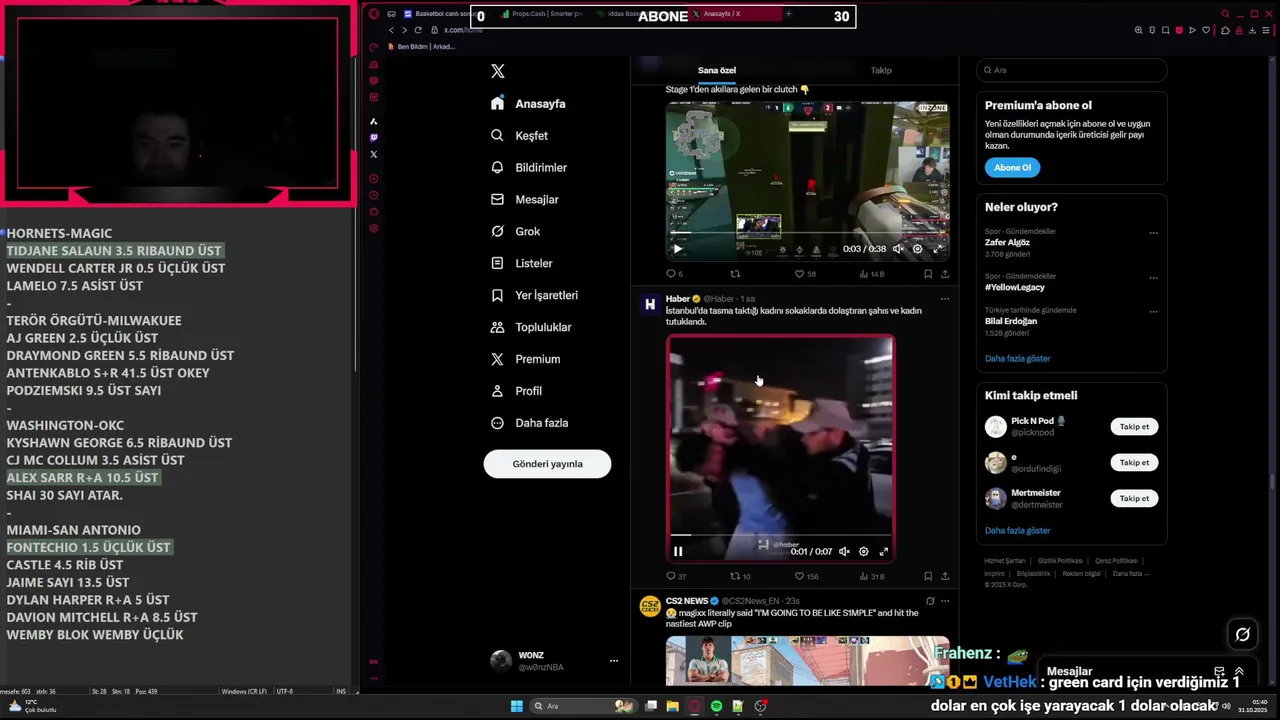Reply to Haber post (37 comments)

pyautogui.click(x=676, y=576)
